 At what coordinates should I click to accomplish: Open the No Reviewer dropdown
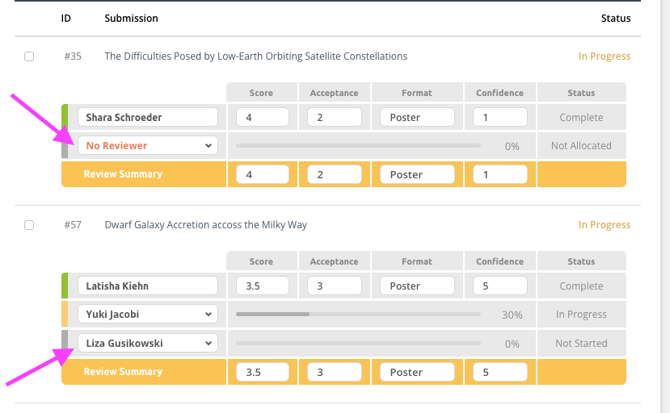pos(148,146)
